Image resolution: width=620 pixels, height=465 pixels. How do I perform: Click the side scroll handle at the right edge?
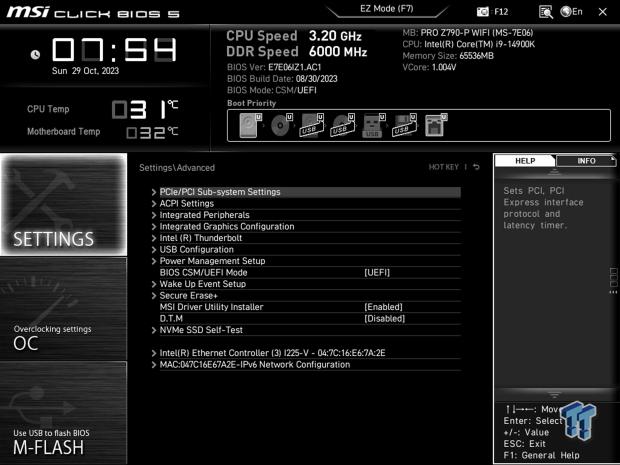click(x=613, y=280)
